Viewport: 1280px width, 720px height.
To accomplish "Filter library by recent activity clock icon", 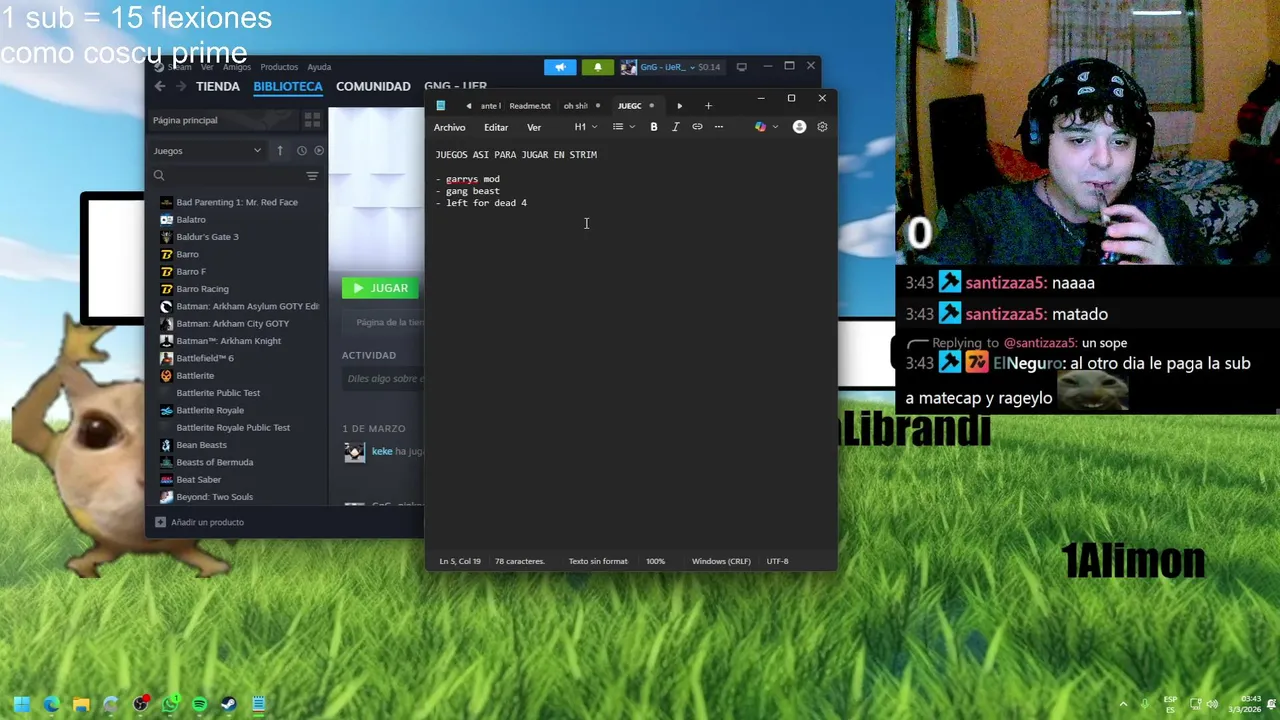I will (301, 151).
